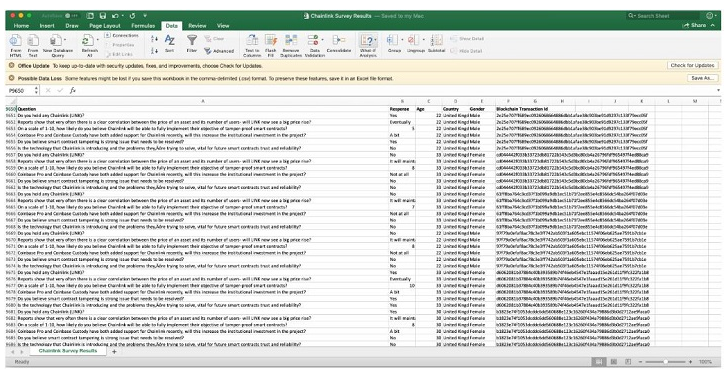
Task: Click the zoom slider in status bar
Action: point(665,362)
